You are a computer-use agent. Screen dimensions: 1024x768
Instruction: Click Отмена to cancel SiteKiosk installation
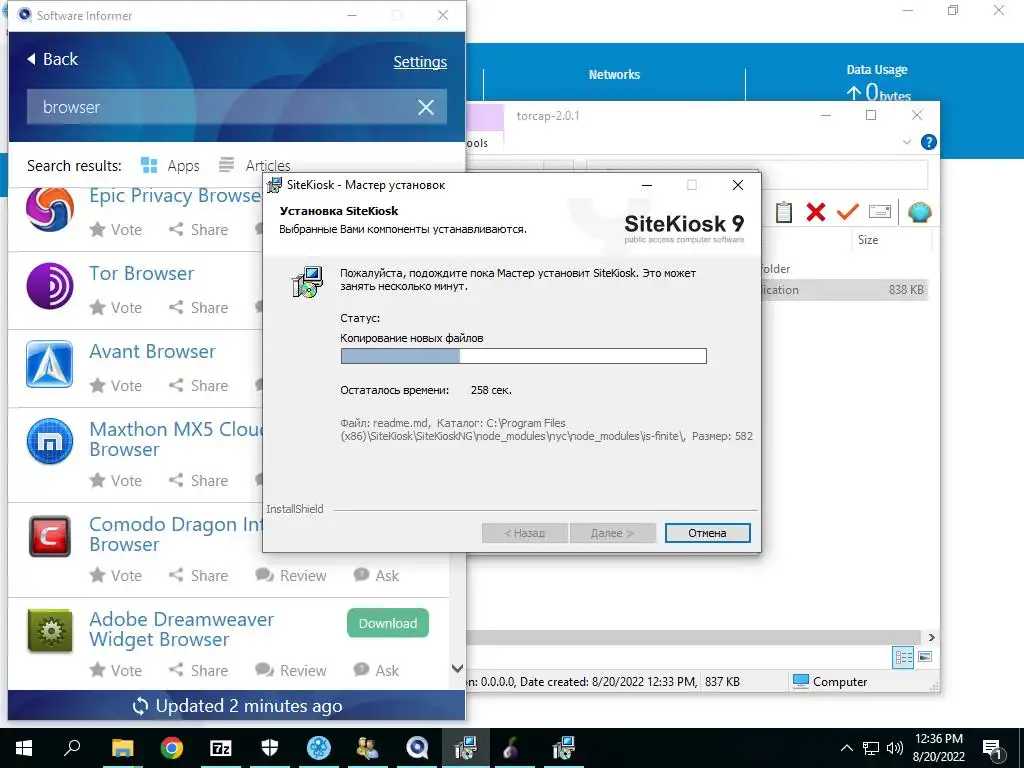pyautogui.click(x=707, y=534)
